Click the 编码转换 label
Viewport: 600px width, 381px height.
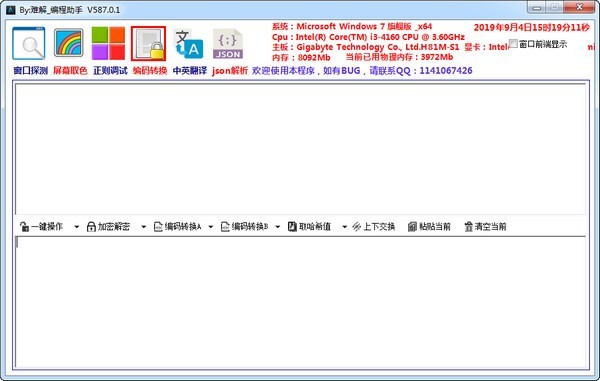point(150,71)
